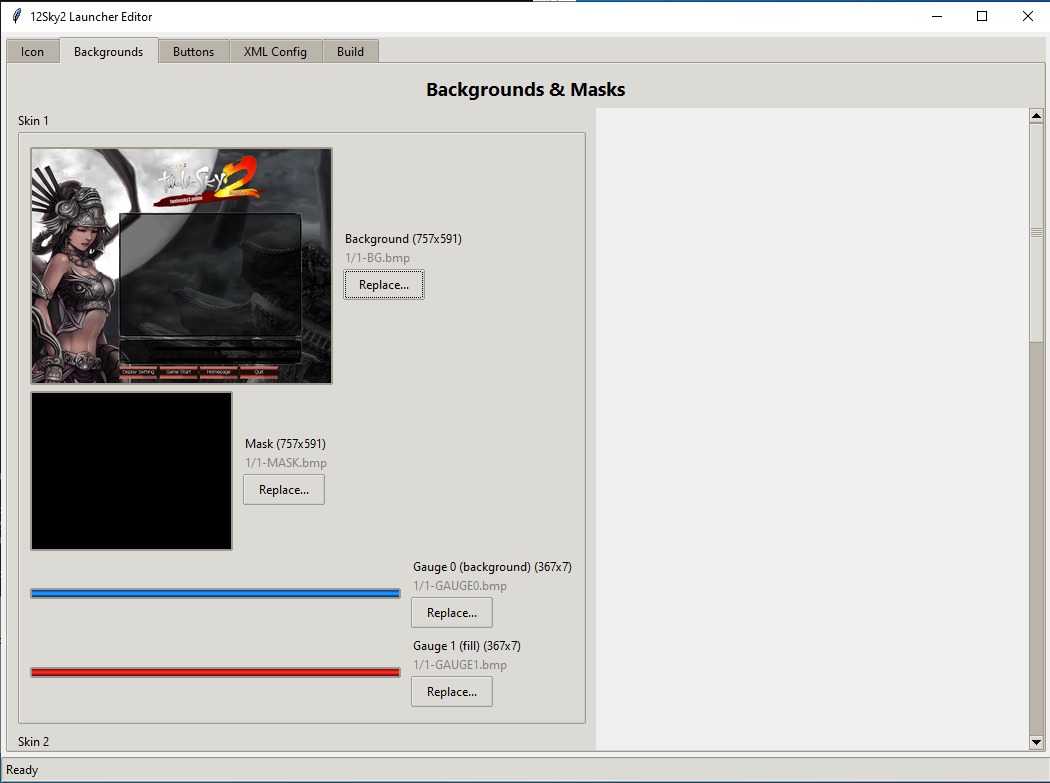This screenshot has width=1050, height=783.
Task: Go to the XML Config tab
Action: click(x=275, y=52)
